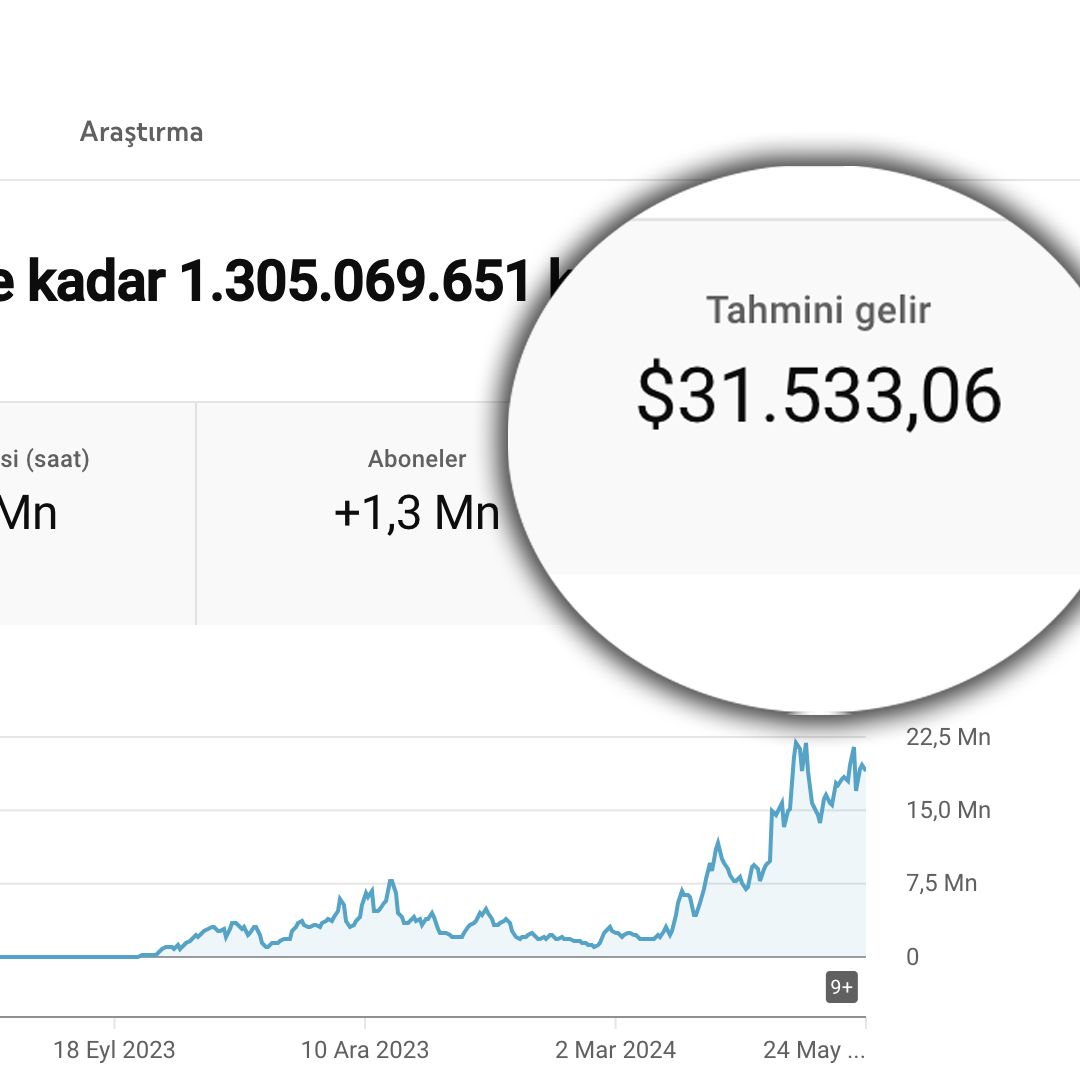Click the 18 Eyl 2023 date label

[114, 1050]
